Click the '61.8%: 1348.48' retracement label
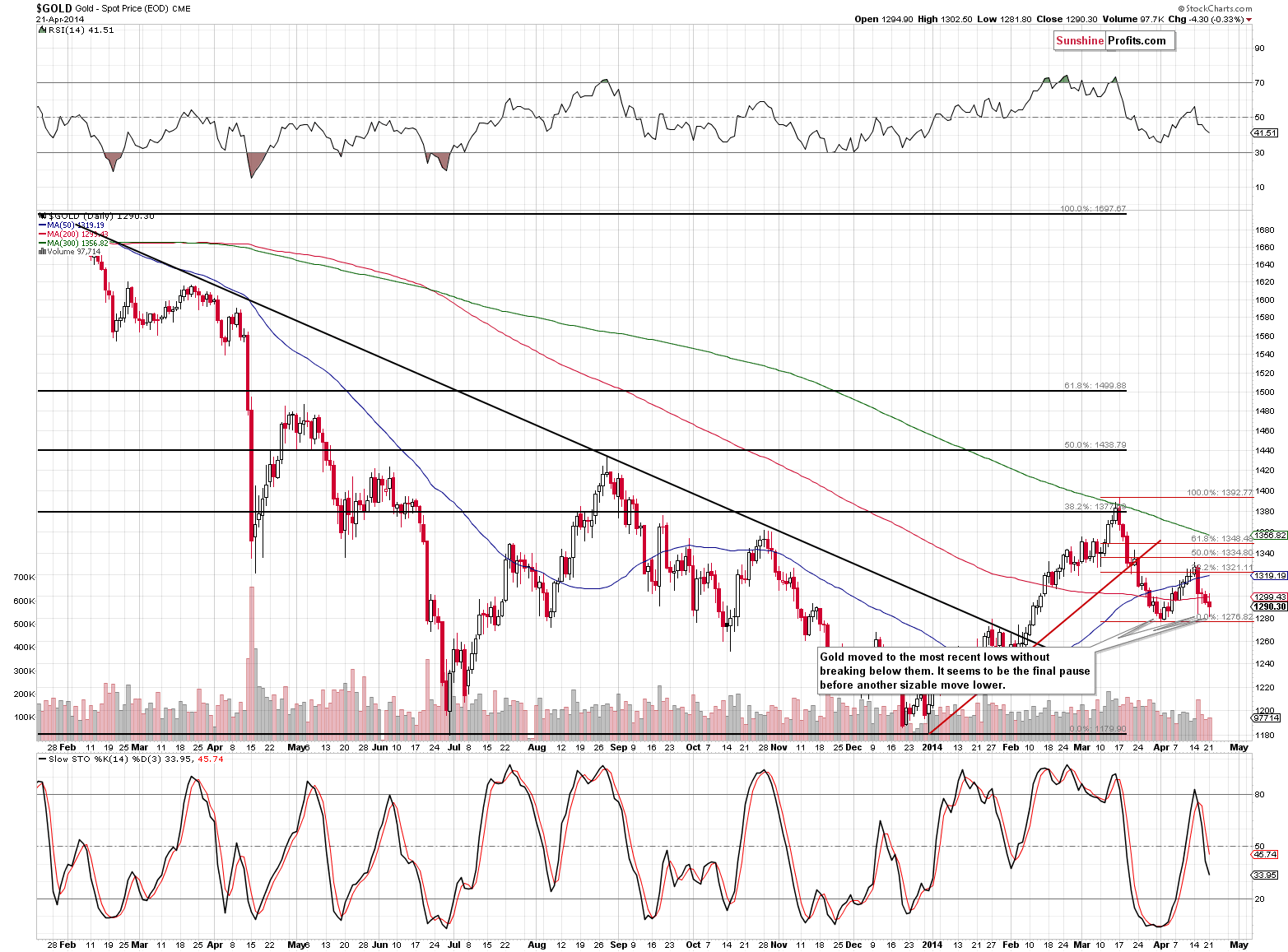 click(x=1222, y=539)
